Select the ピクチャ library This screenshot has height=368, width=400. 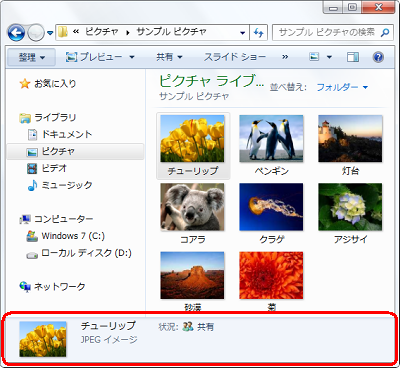click(75, 151)
